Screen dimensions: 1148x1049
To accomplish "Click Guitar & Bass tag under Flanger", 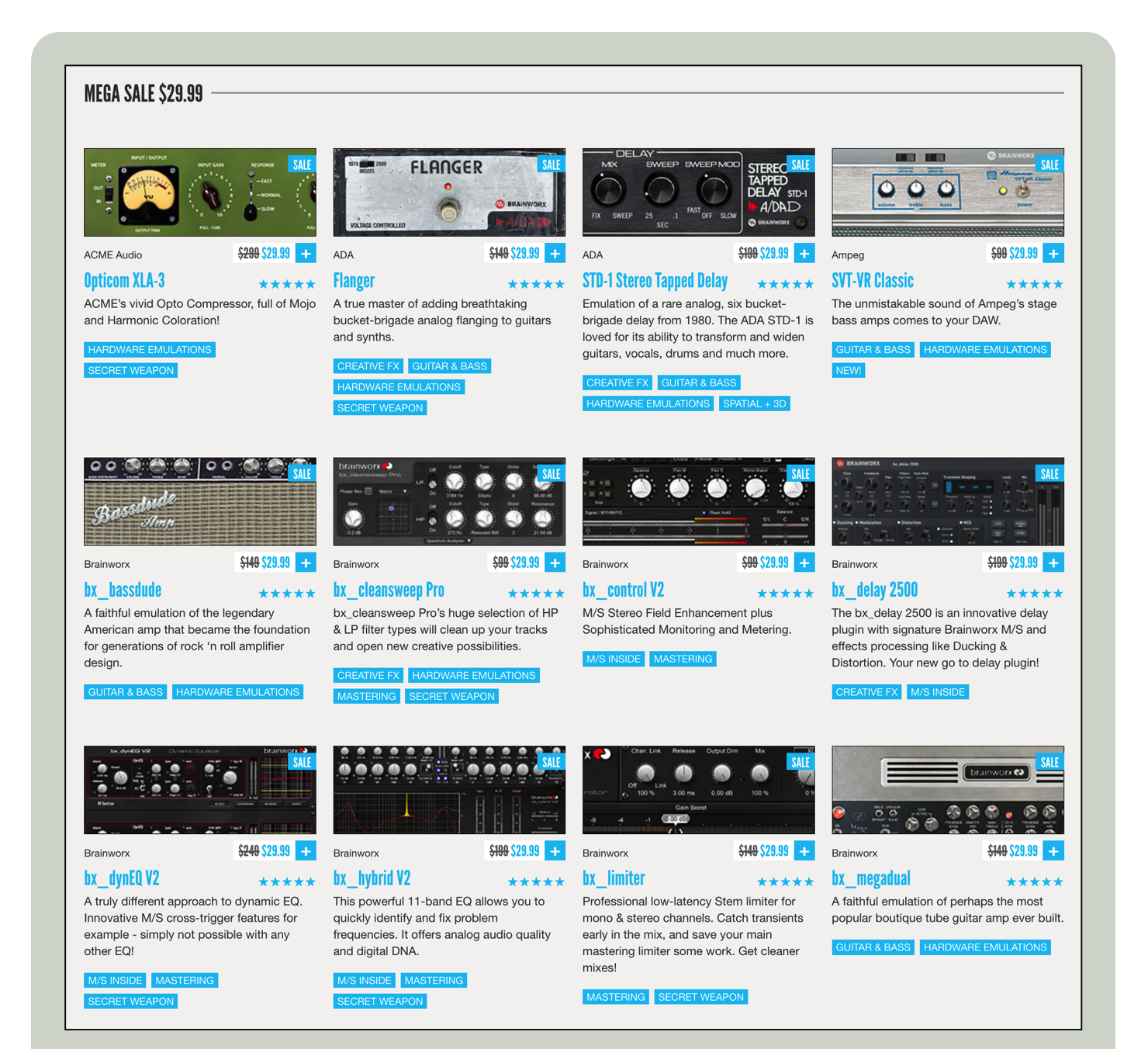I will 450,366.
